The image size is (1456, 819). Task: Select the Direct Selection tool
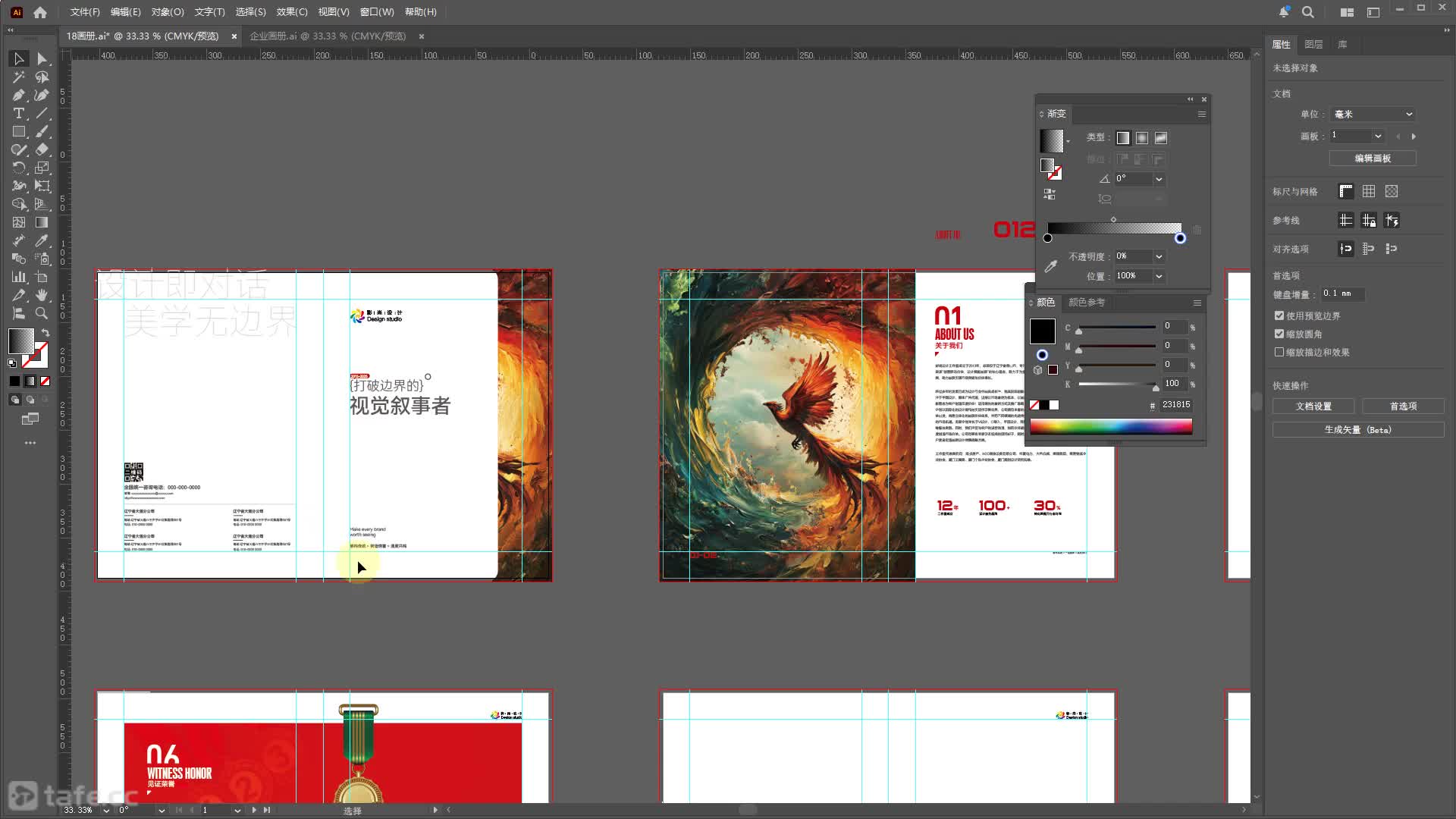pyautogui.click(x=42, y=59)
